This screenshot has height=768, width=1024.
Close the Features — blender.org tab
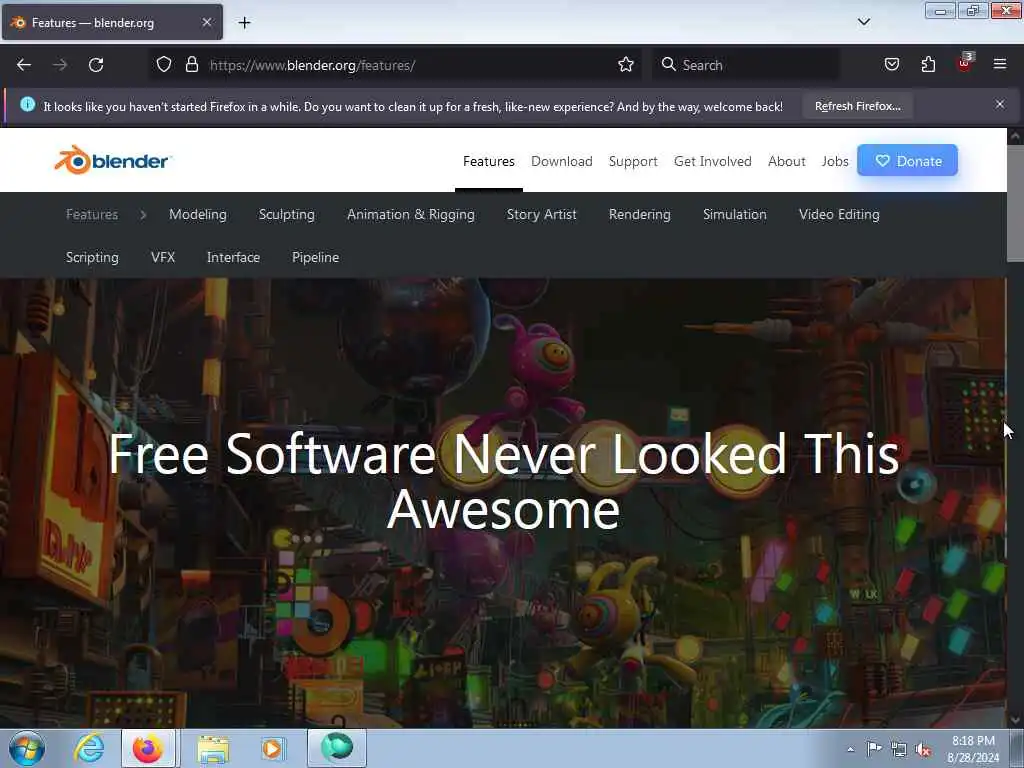click(x=206, y=22)
